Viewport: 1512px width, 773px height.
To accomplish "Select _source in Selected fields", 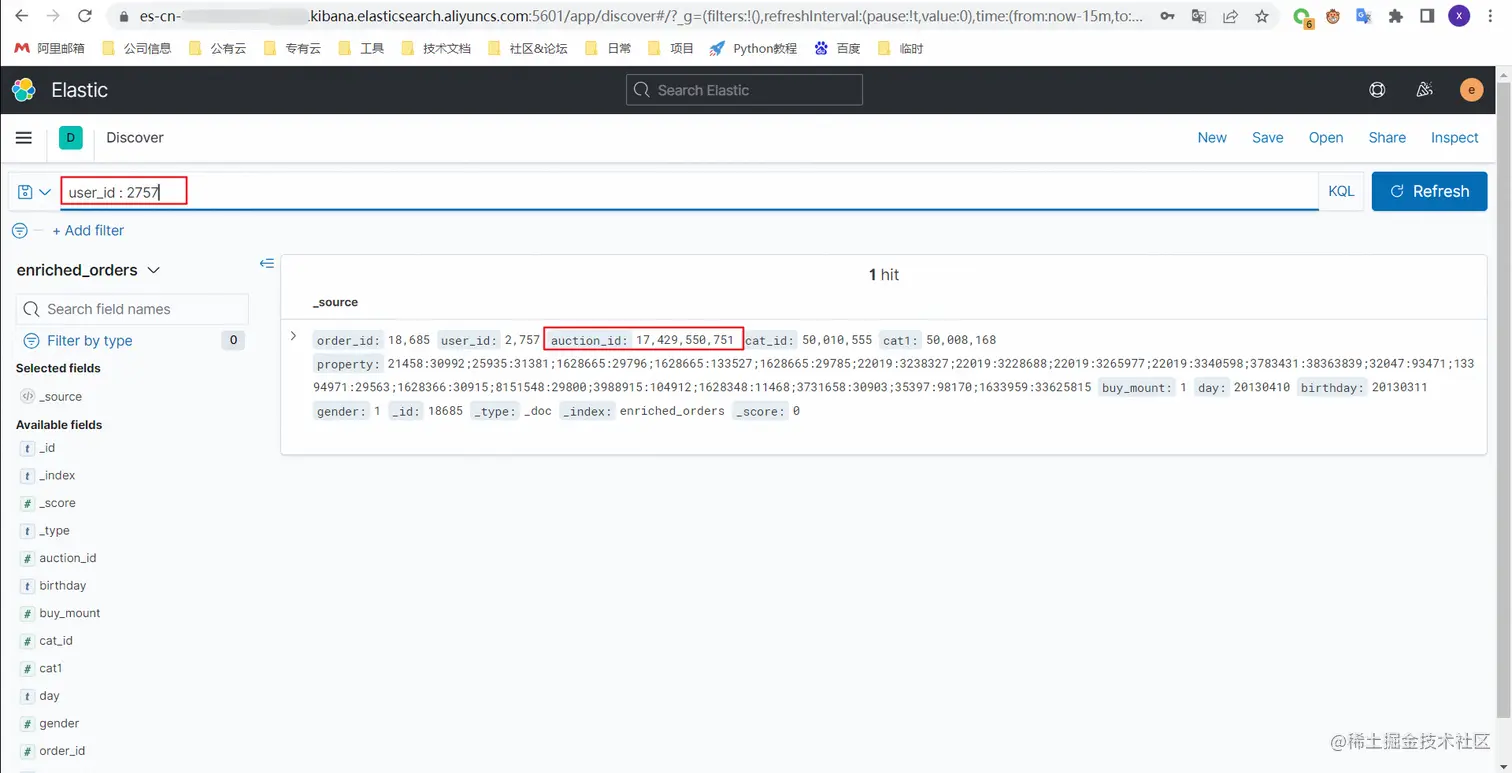I will 60,397.
